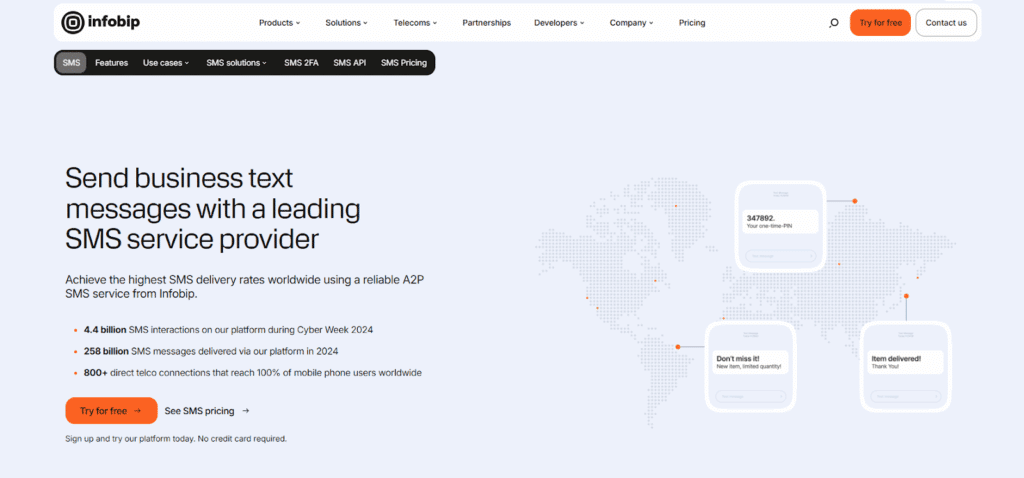Open the SMS Pricing subnav tab
This screenshot has width=1024, height=478.
[x=404, y=63]
